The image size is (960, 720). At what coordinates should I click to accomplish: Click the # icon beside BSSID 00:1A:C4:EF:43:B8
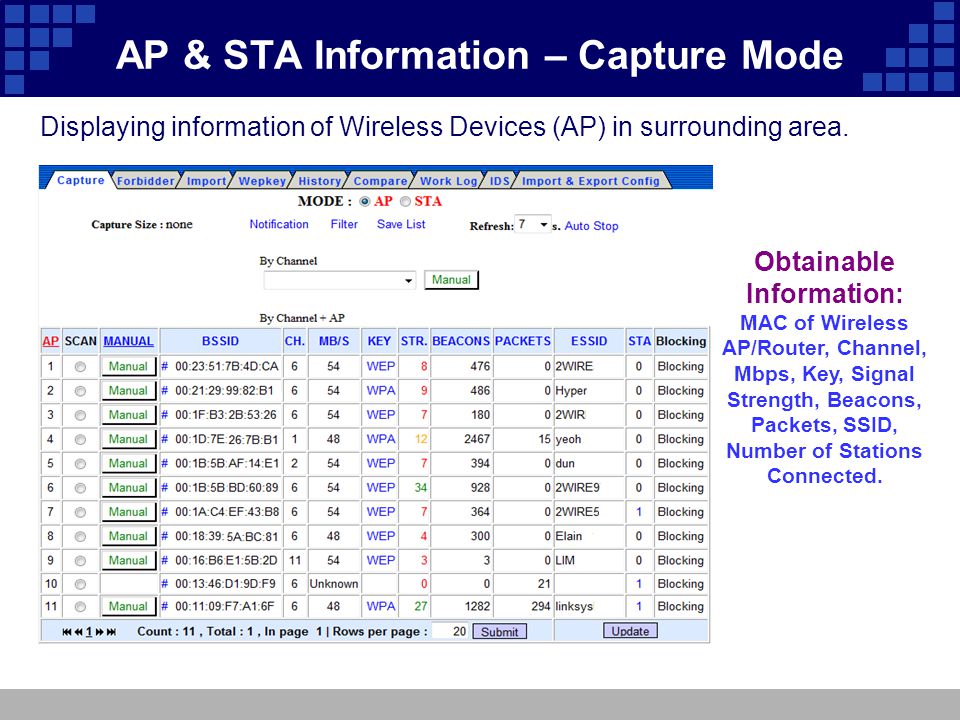click(164, 512)
